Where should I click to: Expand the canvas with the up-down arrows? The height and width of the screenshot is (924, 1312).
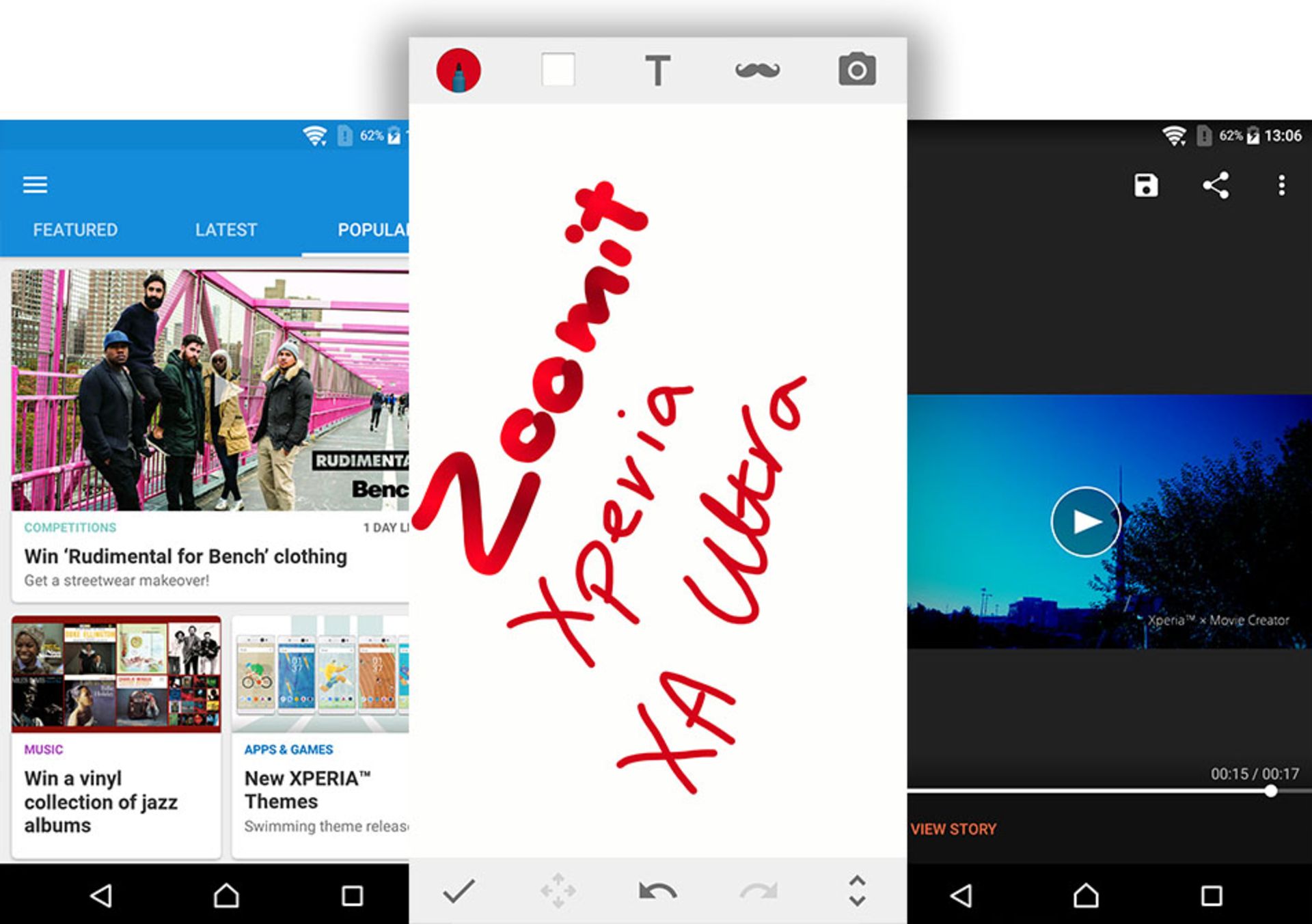pos(857,891)
